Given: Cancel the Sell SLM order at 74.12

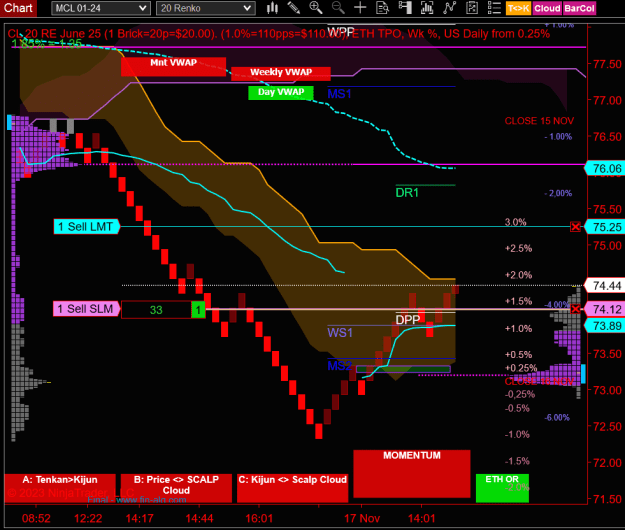Looking at the screenshot, I should [x=575, y=309].
